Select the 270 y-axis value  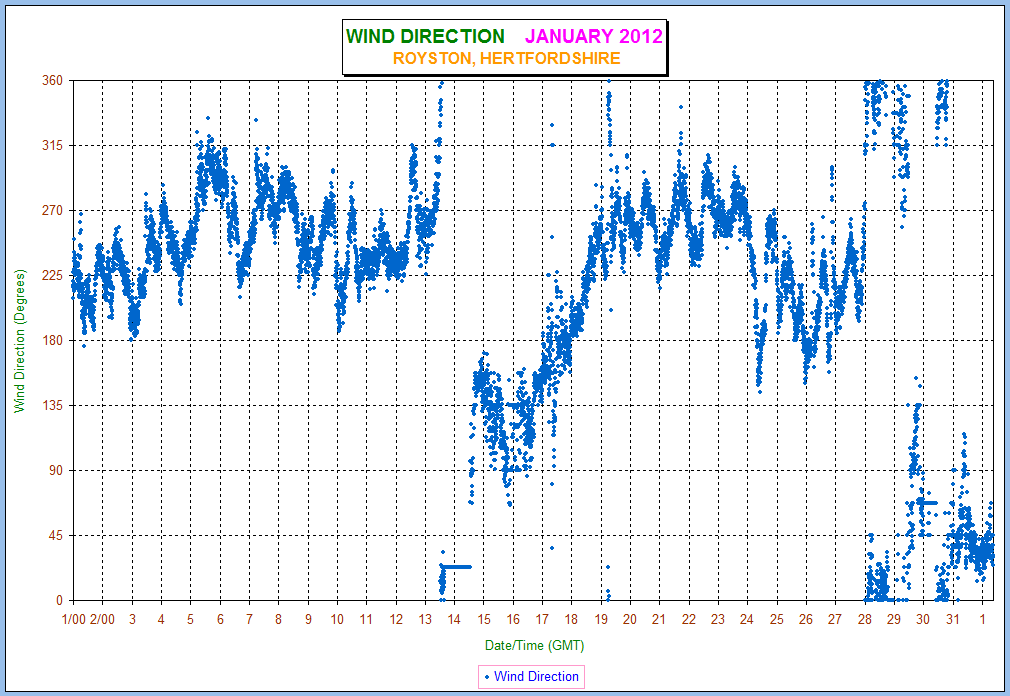coord(53,211)
